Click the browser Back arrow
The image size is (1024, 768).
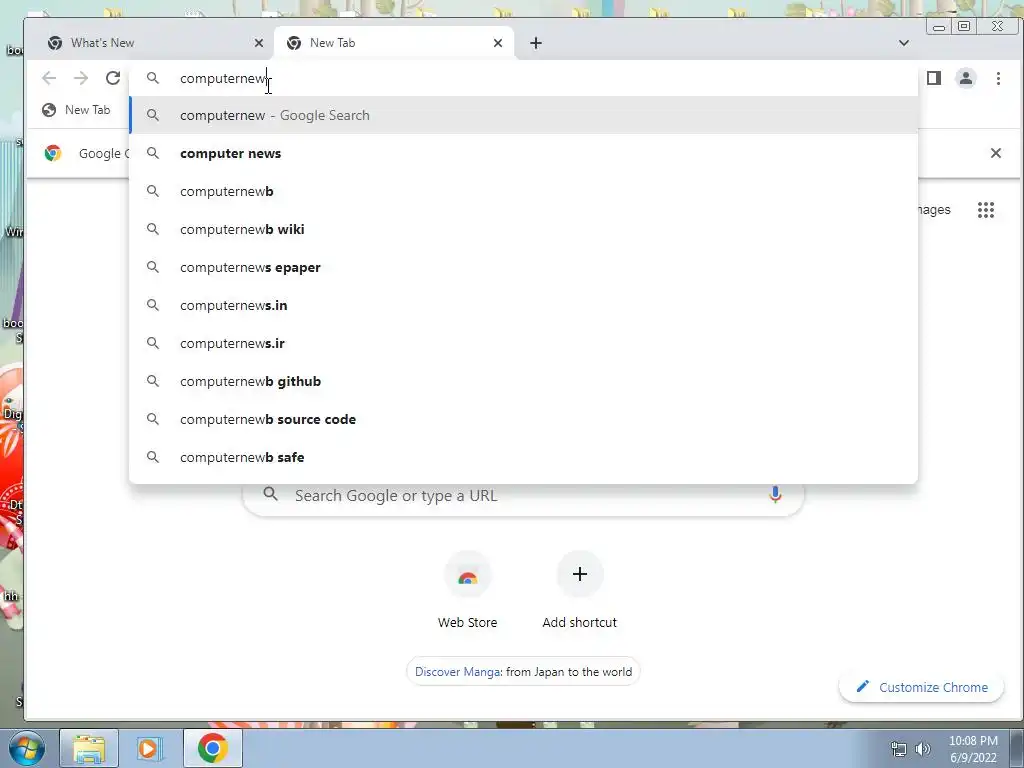tap(49, 78)
